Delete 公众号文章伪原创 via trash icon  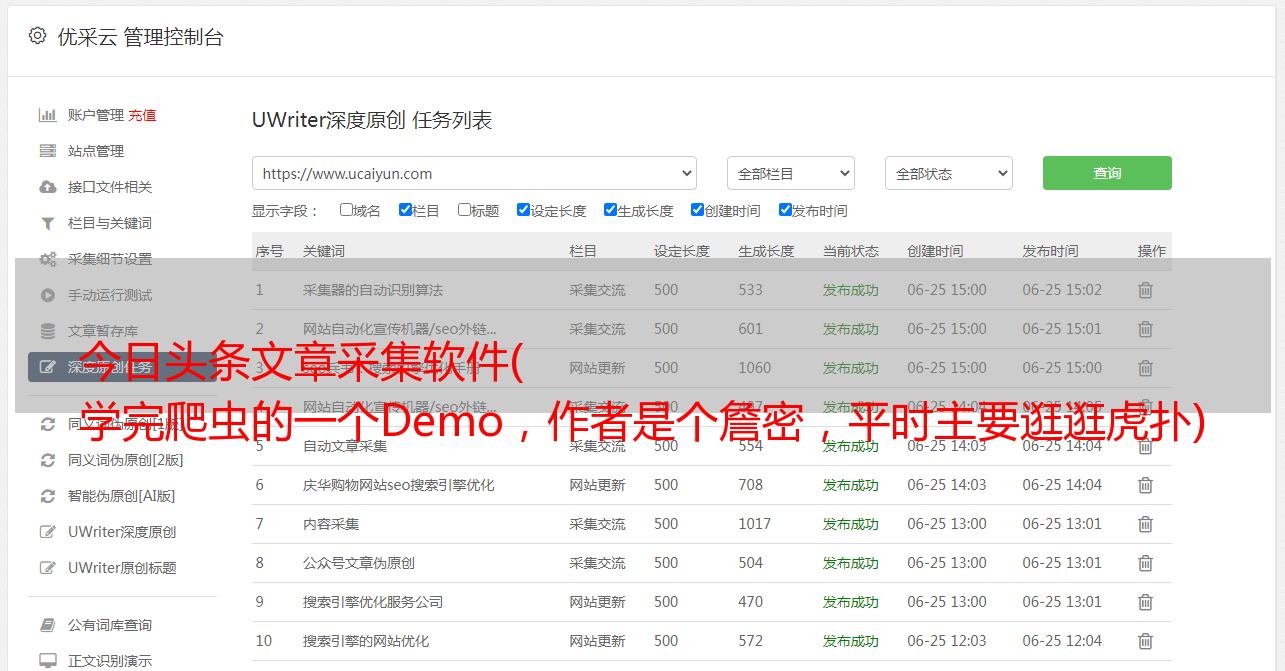1146,563
